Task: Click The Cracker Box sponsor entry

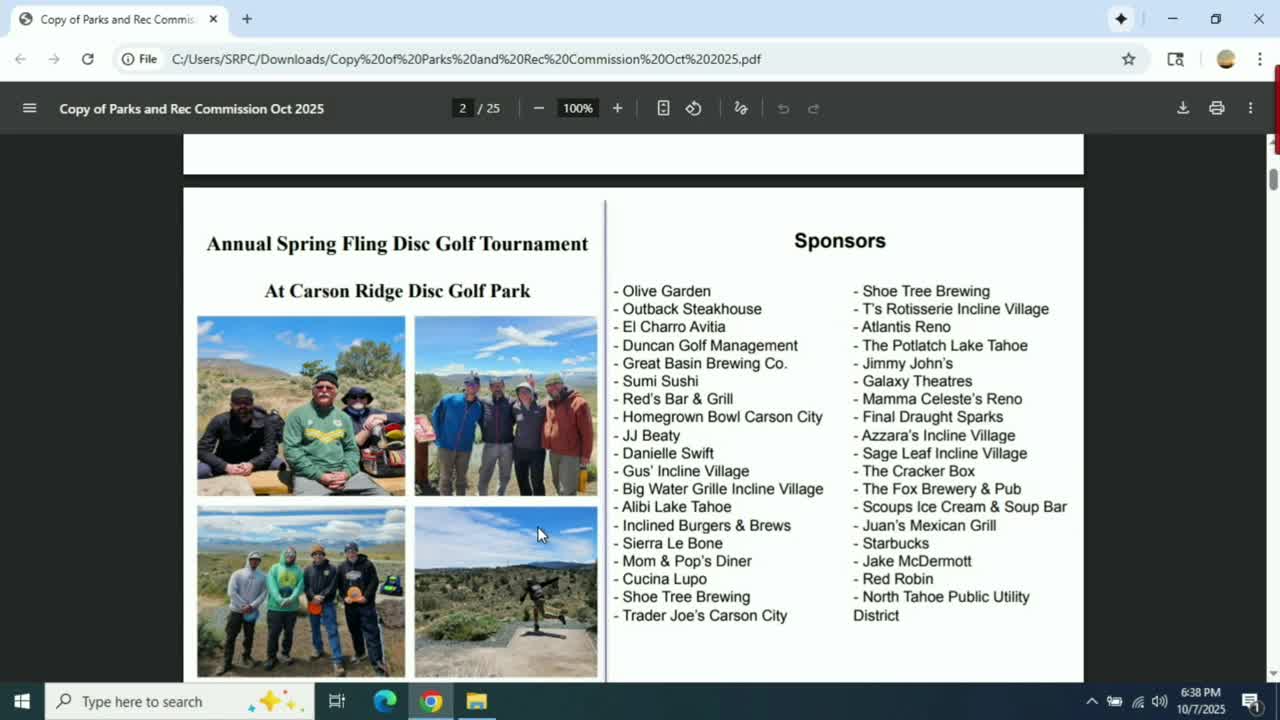Action: 914,471
